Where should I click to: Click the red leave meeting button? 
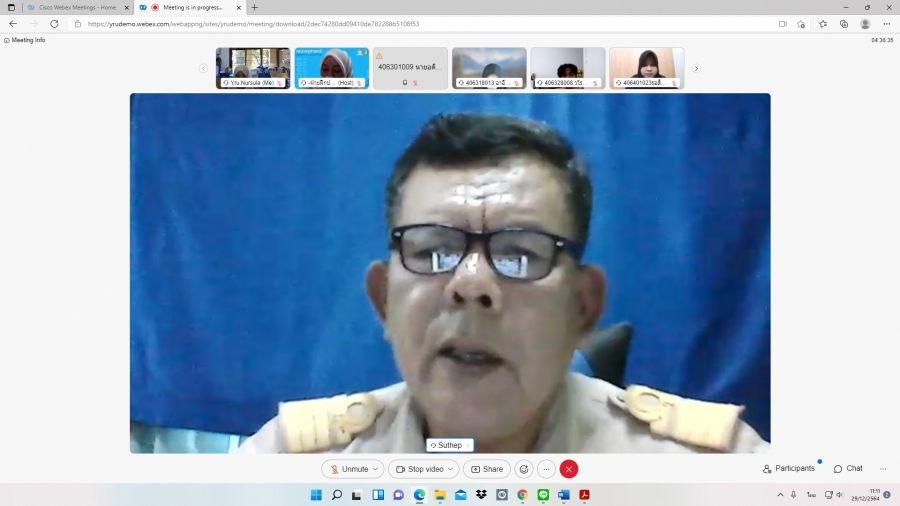tap(569, 469)
